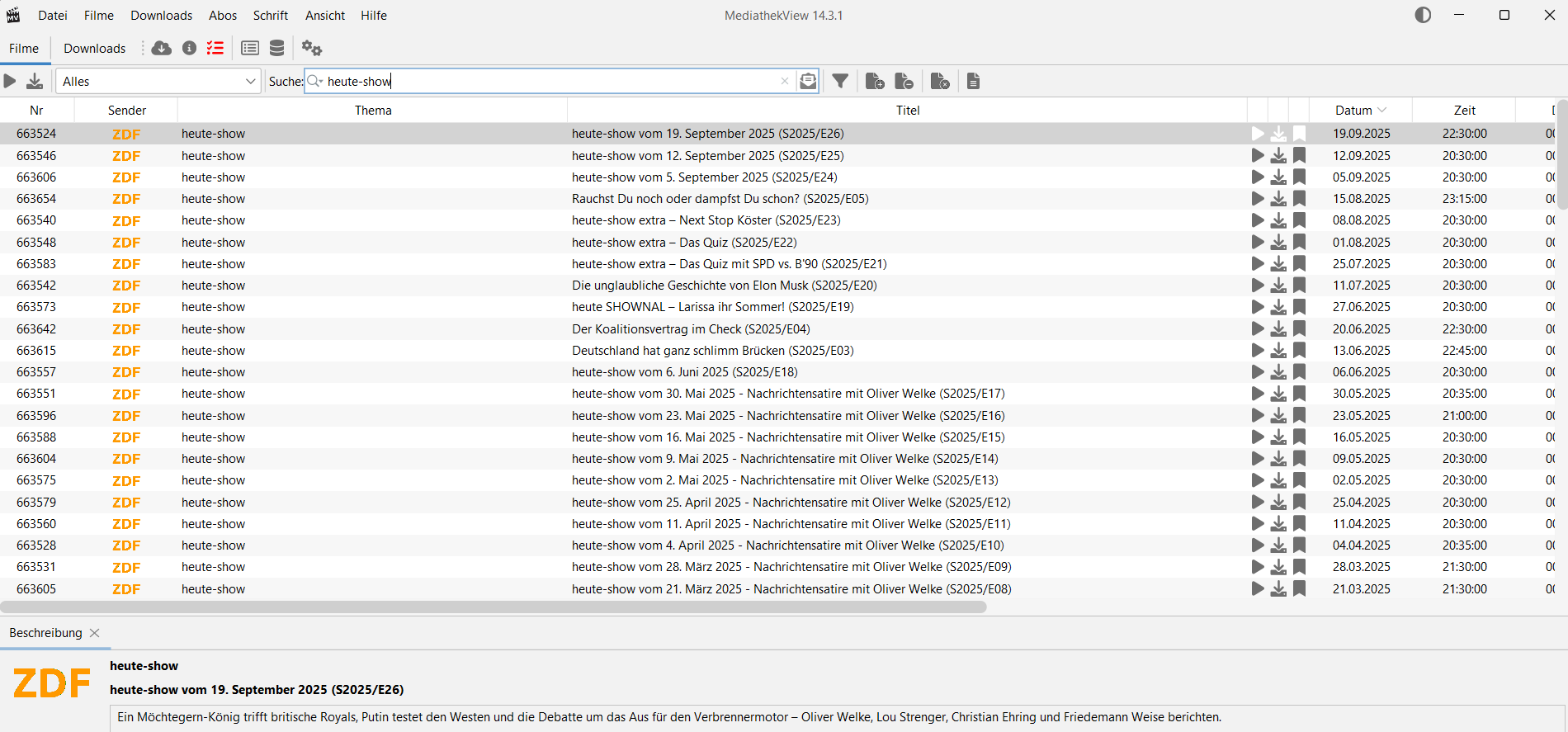Image resolution: width=1568 pixels, height=732 pixels.
Task: Play the episode dated 01.08.2025
Action: 1258,242
